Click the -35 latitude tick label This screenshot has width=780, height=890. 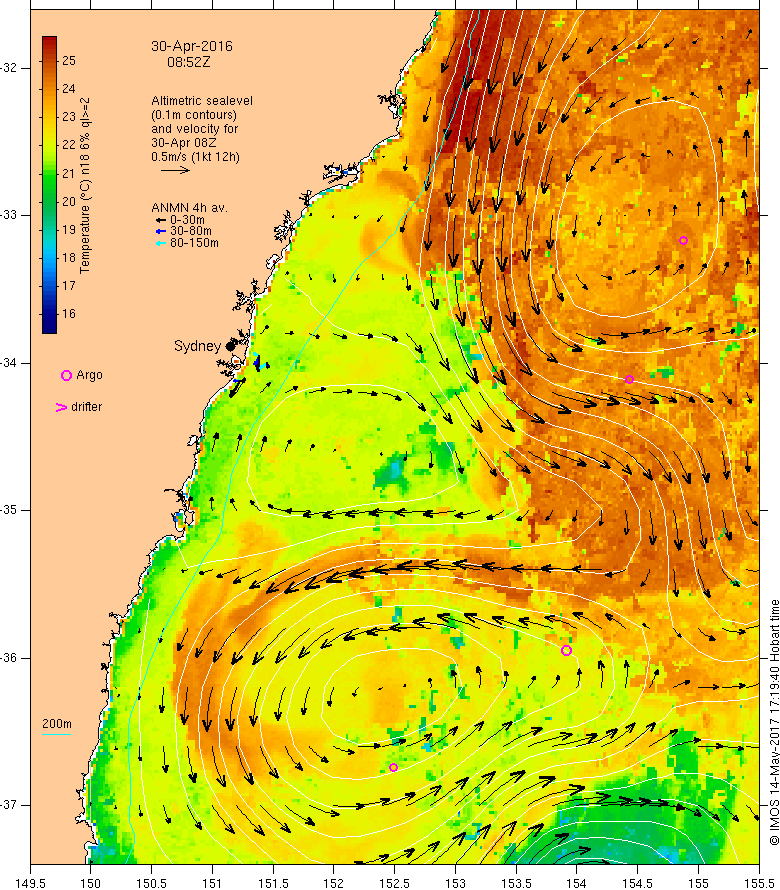9,510
